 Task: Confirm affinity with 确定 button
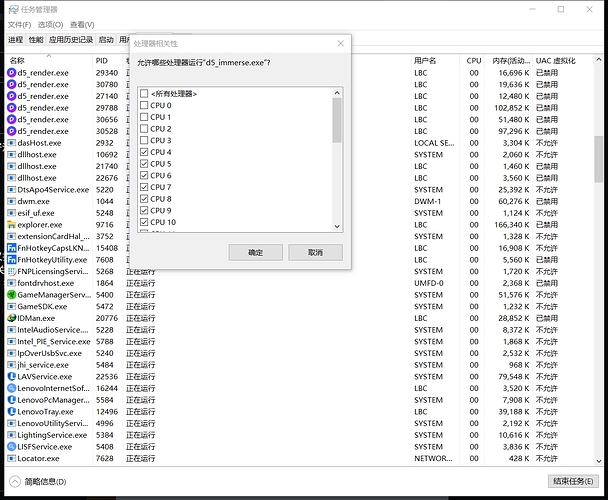[x=256, y=253]
